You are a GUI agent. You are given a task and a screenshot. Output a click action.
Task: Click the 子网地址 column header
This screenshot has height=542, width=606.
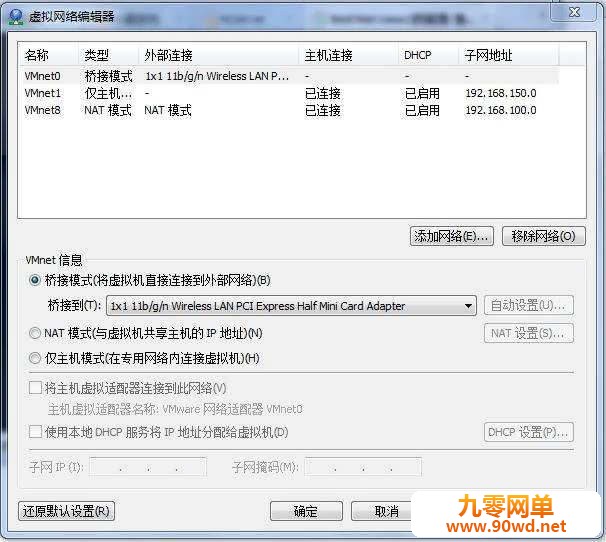509,55
